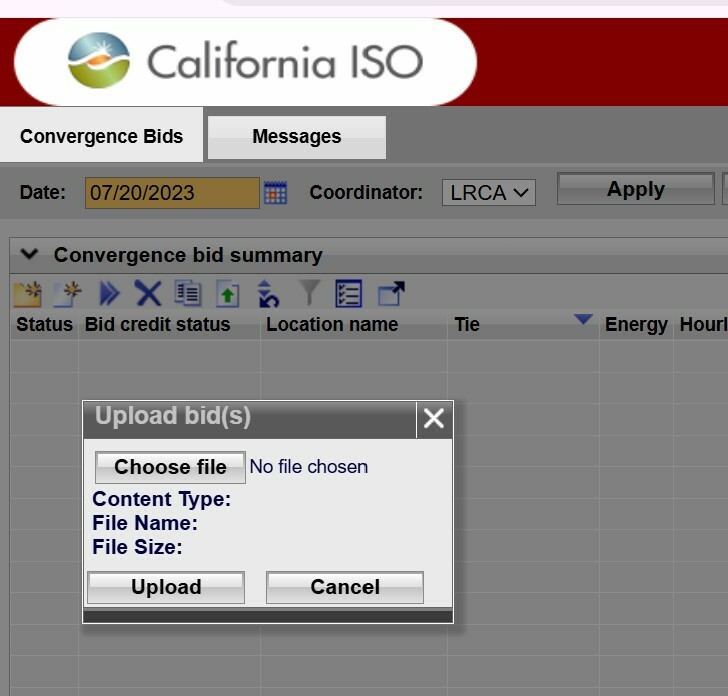Click the copy documents toolbar icon

(188, 294)
